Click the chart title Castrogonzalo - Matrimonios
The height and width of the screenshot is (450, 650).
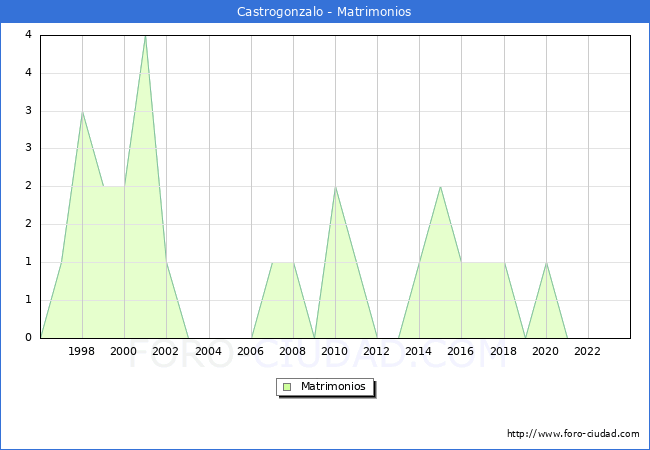(324, 12)
